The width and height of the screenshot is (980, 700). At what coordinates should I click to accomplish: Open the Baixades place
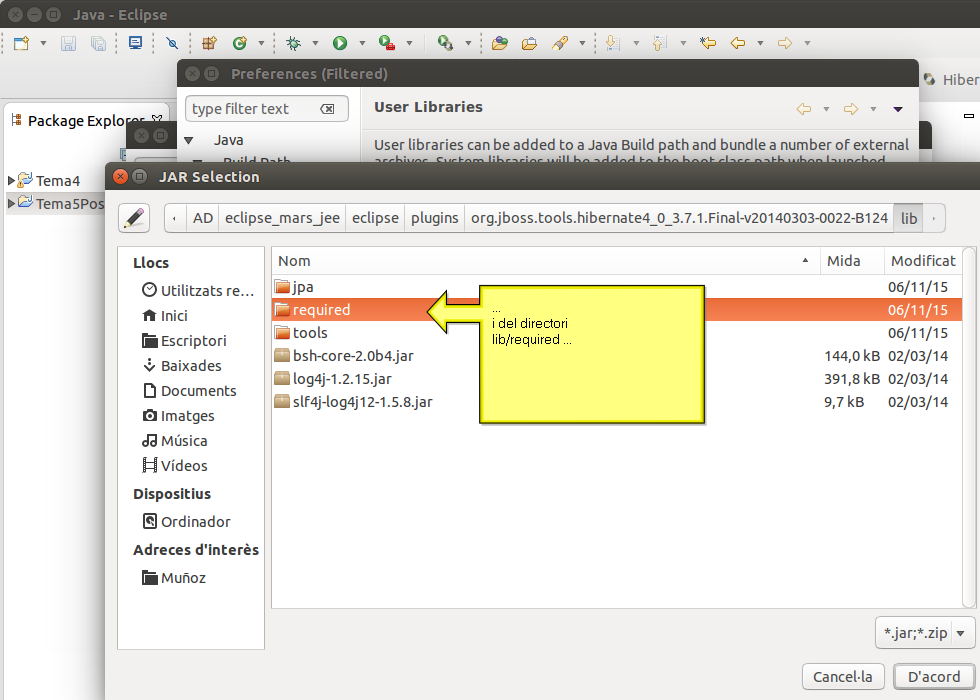tap(182, 366)
